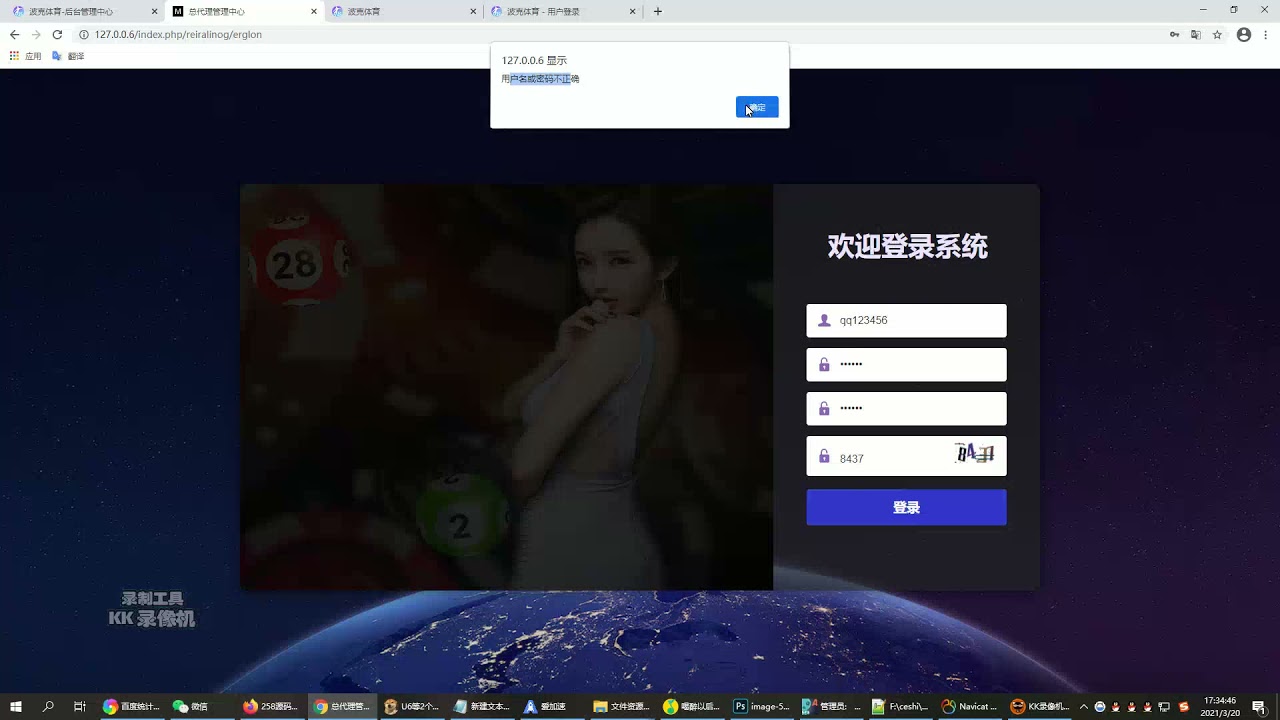This screenshot has width=1280, height=720.
Task: Open 微信 WeChat from the taskbar
Action: (201, 706)
